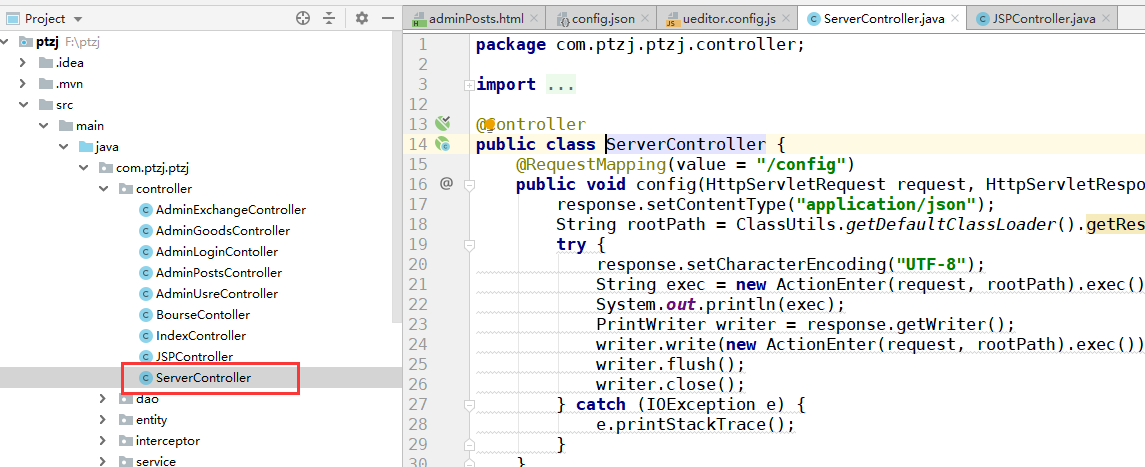Image resolution: width=1145 pixels, height=467 pixels.
Task: Expand the .mvn folder
Action: pos(23,83)
